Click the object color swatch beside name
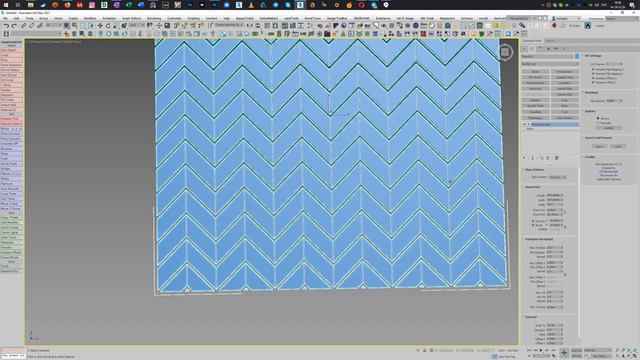640x360 pixels. (x=577, y=56)
